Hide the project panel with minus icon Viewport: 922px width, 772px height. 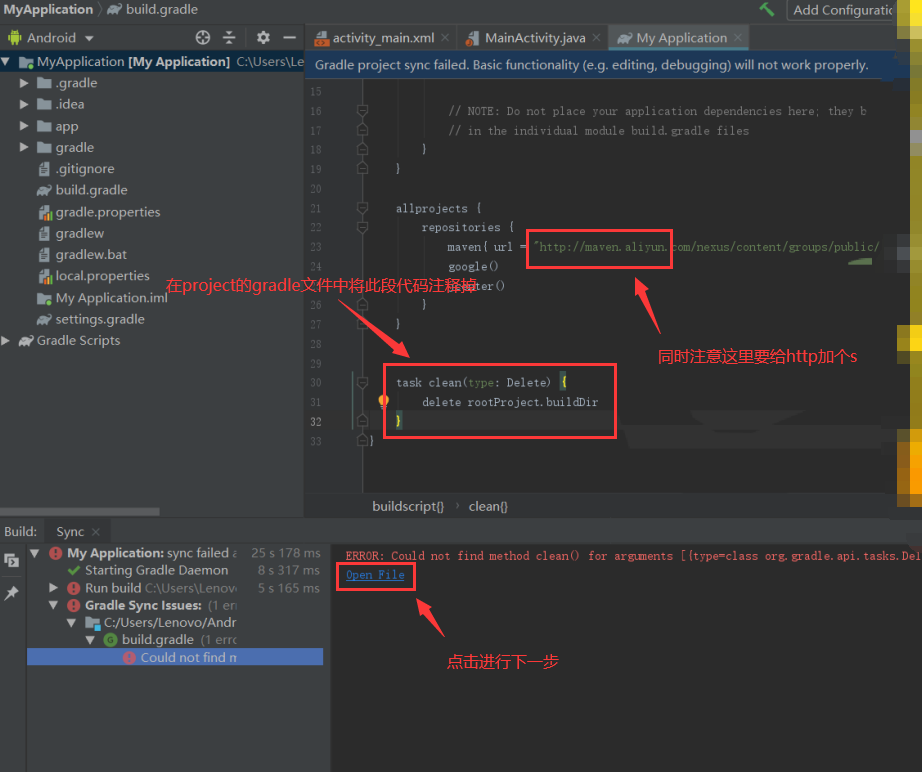point(289,38)
